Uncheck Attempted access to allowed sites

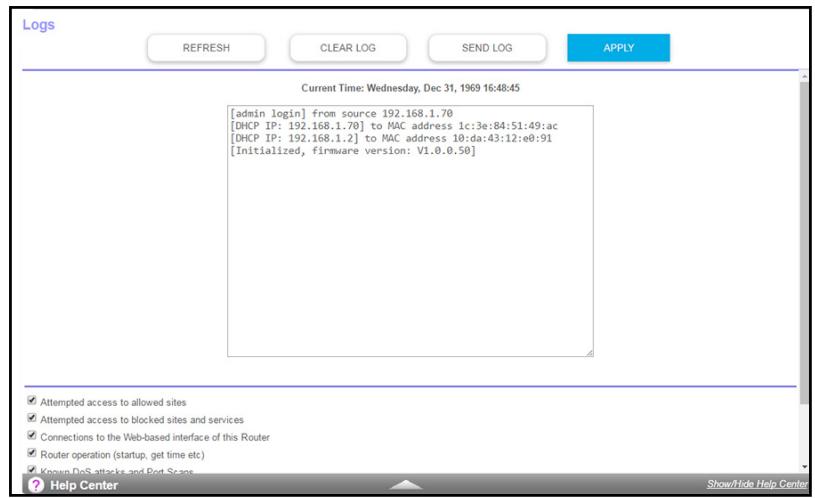click(32, 400)
